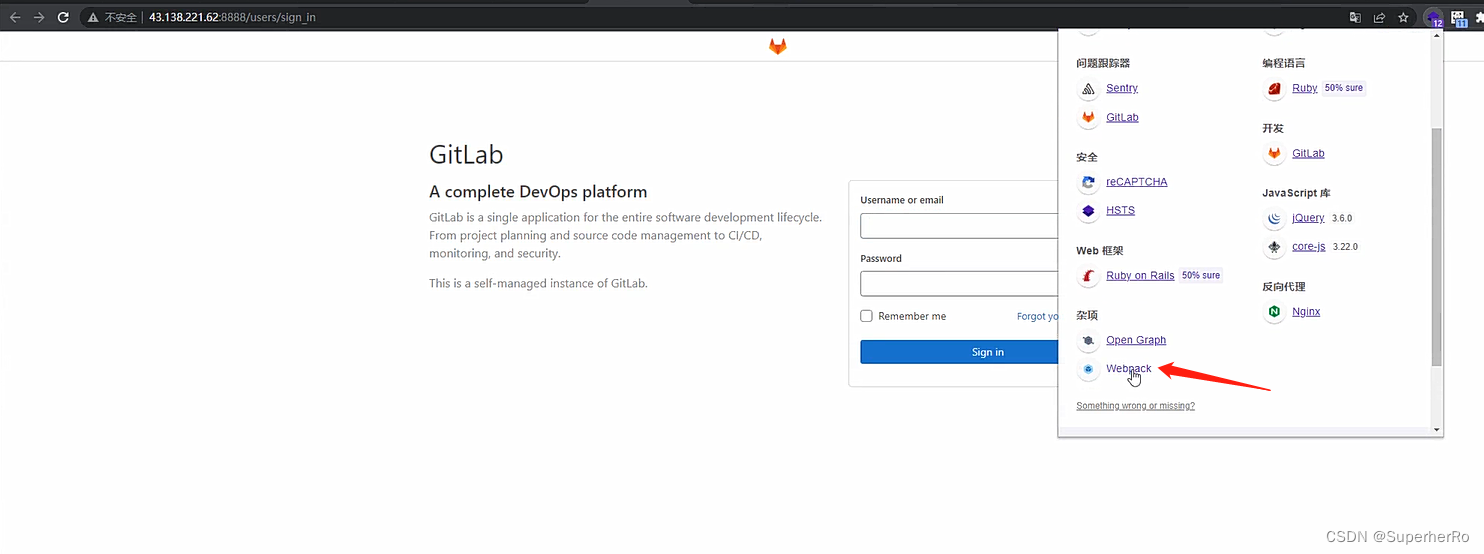Viewport: 1484px width, 554px height.
Task: Click the Nginx icon
Action: coord(1274,312)
